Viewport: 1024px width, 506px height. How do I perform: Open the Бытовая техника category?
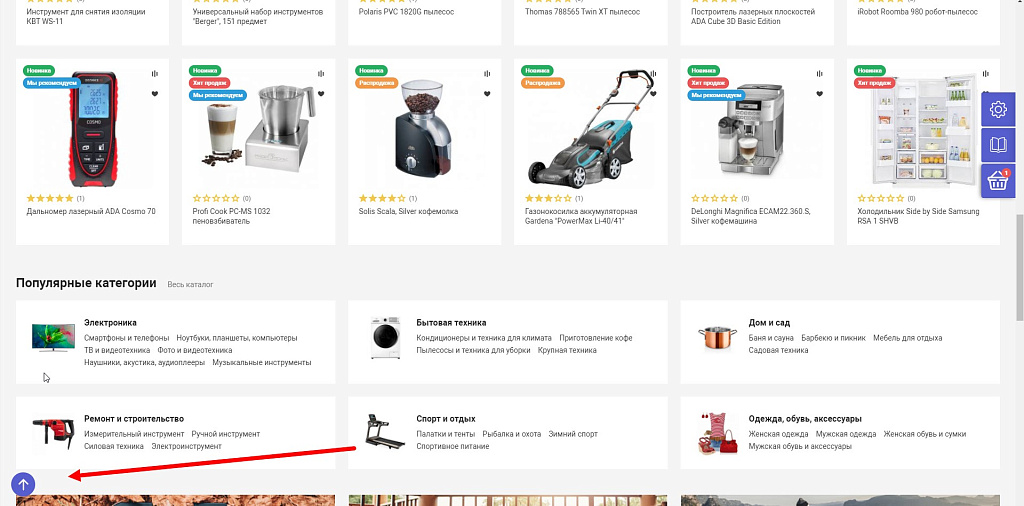(x=451, y=323)
